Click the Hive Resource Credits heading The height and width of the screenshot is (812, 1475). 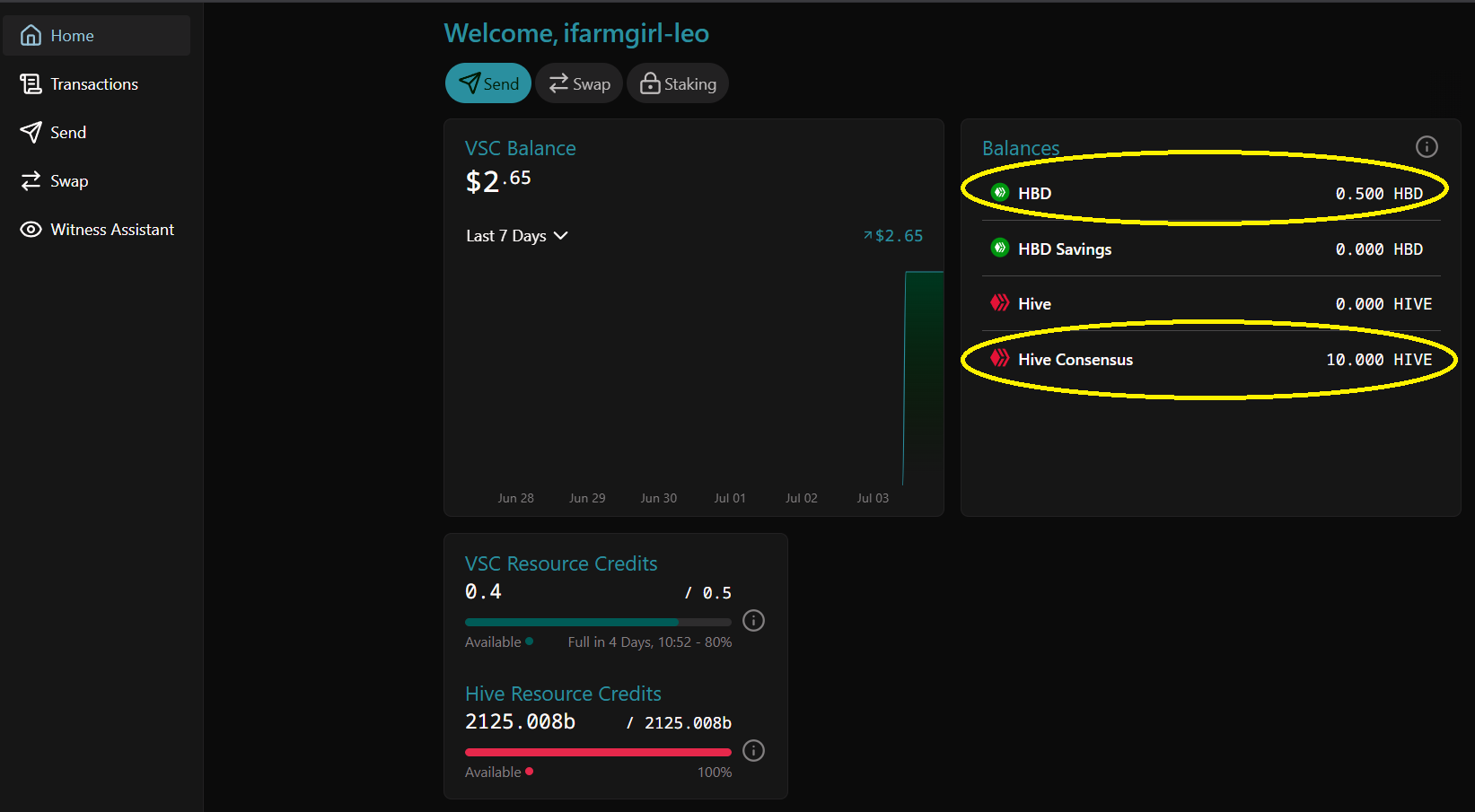[x=563, y=694]
